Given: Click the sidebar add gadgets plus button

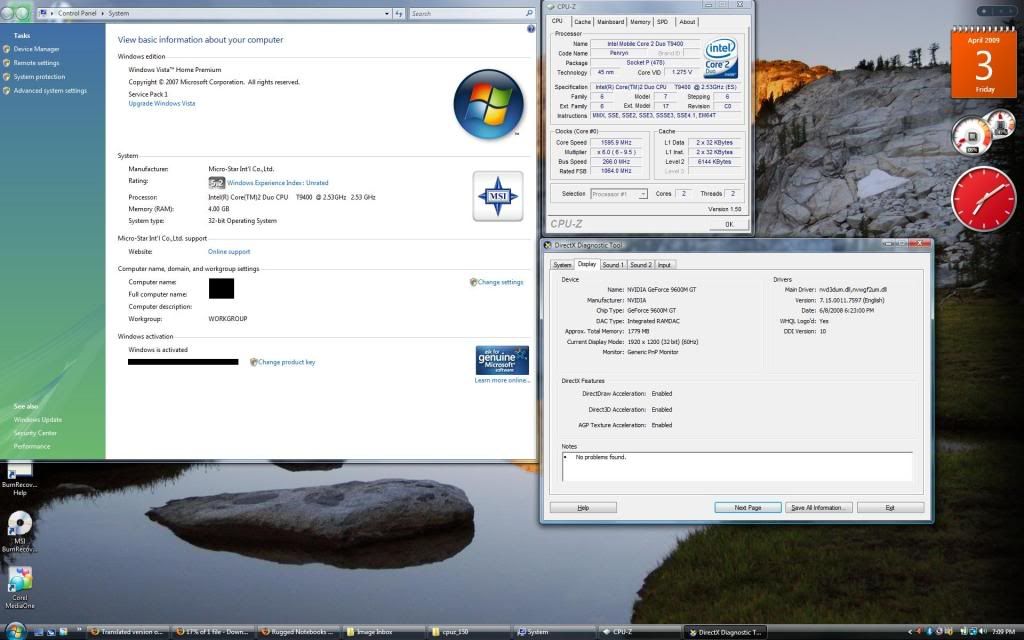Looking at the screenshot, I should [x=984, y=11].
